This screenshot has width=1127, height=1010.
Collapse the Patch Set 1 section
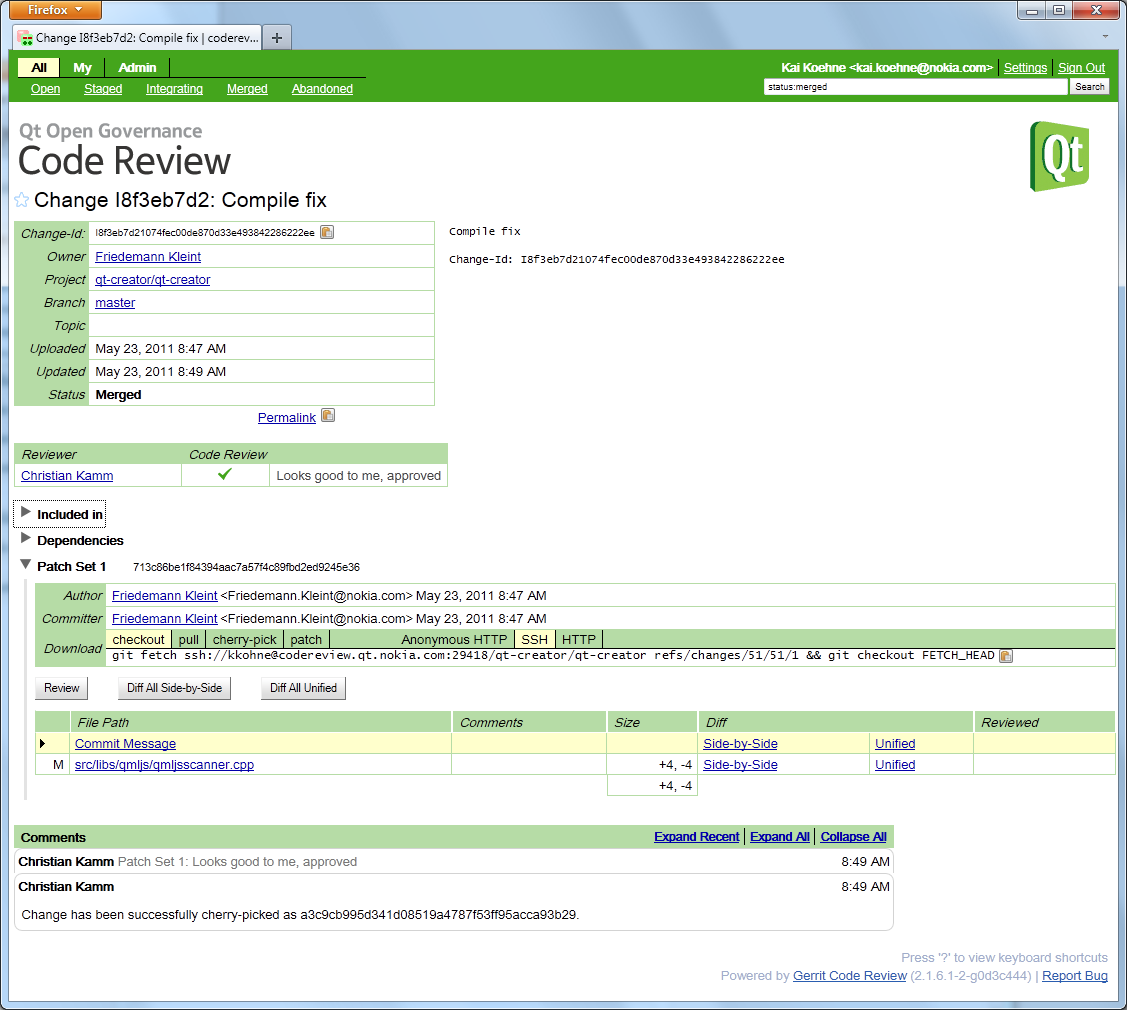click(26, 565)
